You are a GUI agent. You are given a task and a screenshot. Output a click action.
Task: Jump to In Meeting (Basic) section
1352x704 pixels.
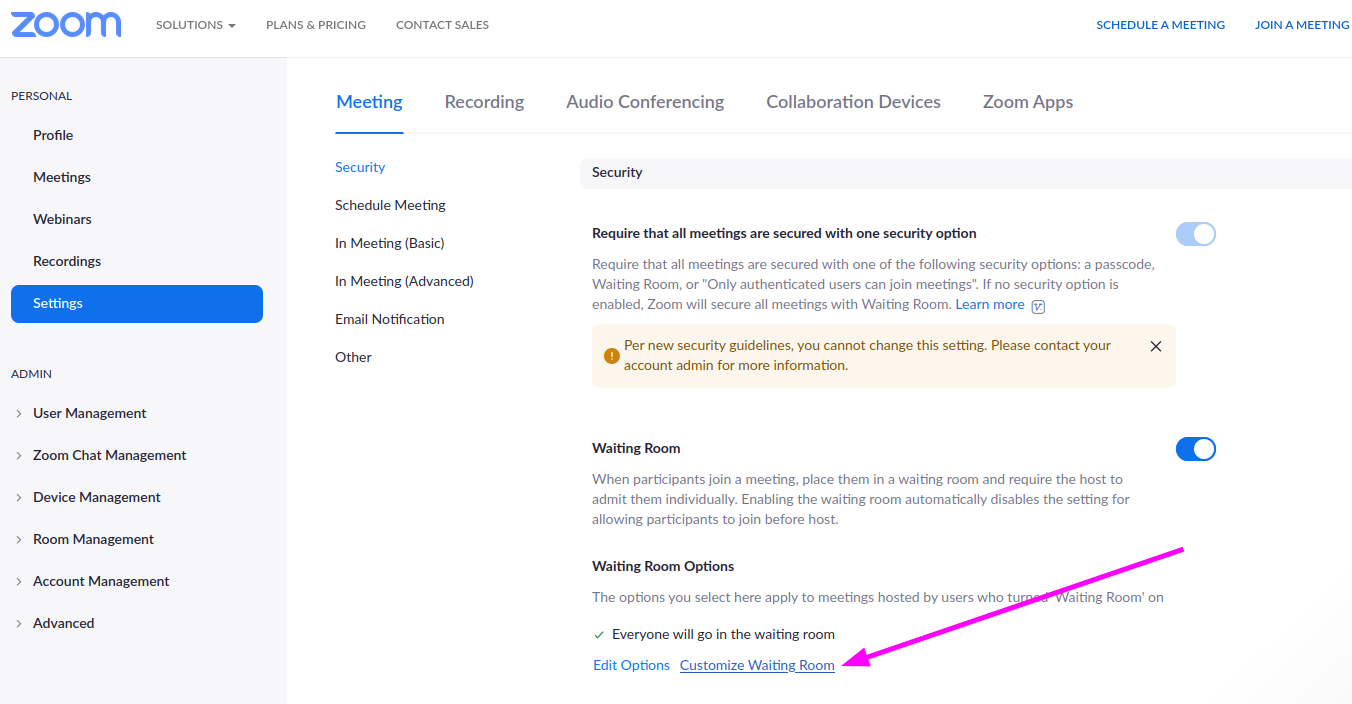(x=389, y=243)
